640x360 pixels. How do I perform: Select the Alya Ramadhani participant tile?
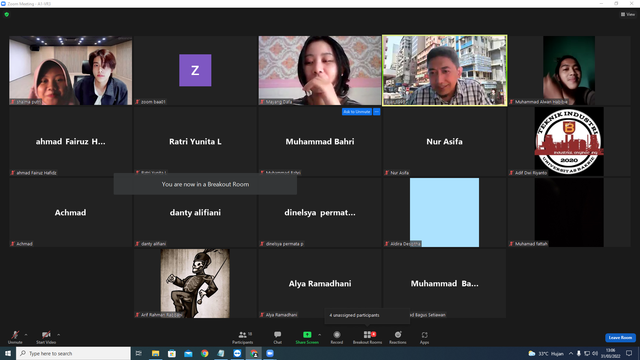pos(320,283)
